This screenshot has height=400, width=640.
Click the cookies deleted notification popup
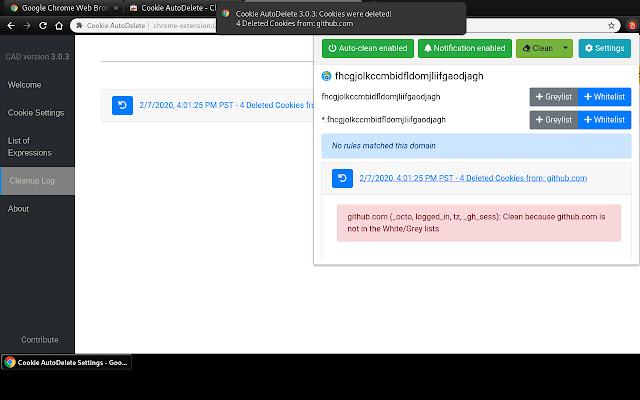[x=341, y=18]
